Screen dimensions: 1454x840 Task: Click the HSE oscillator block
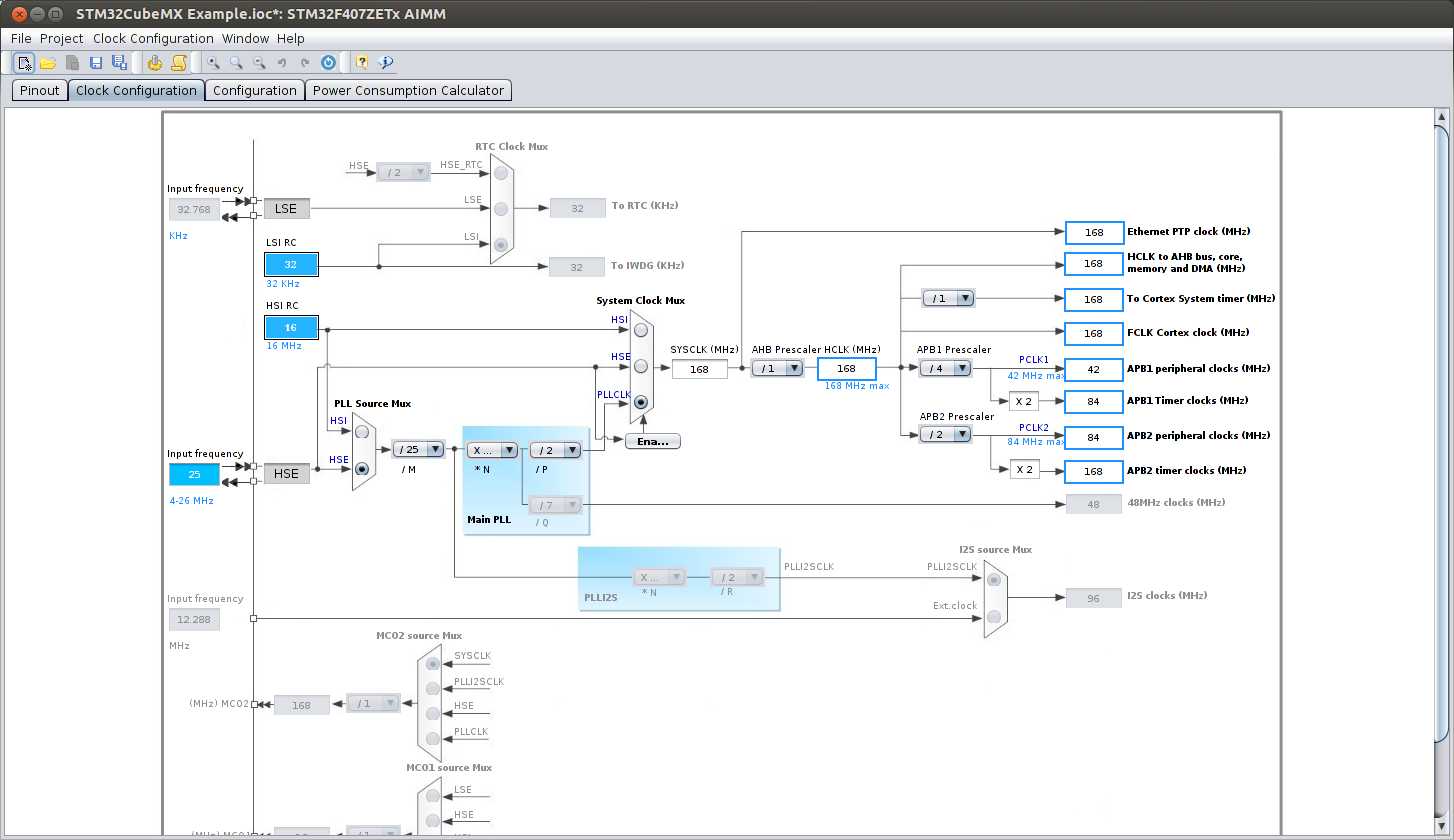point(286,473)
